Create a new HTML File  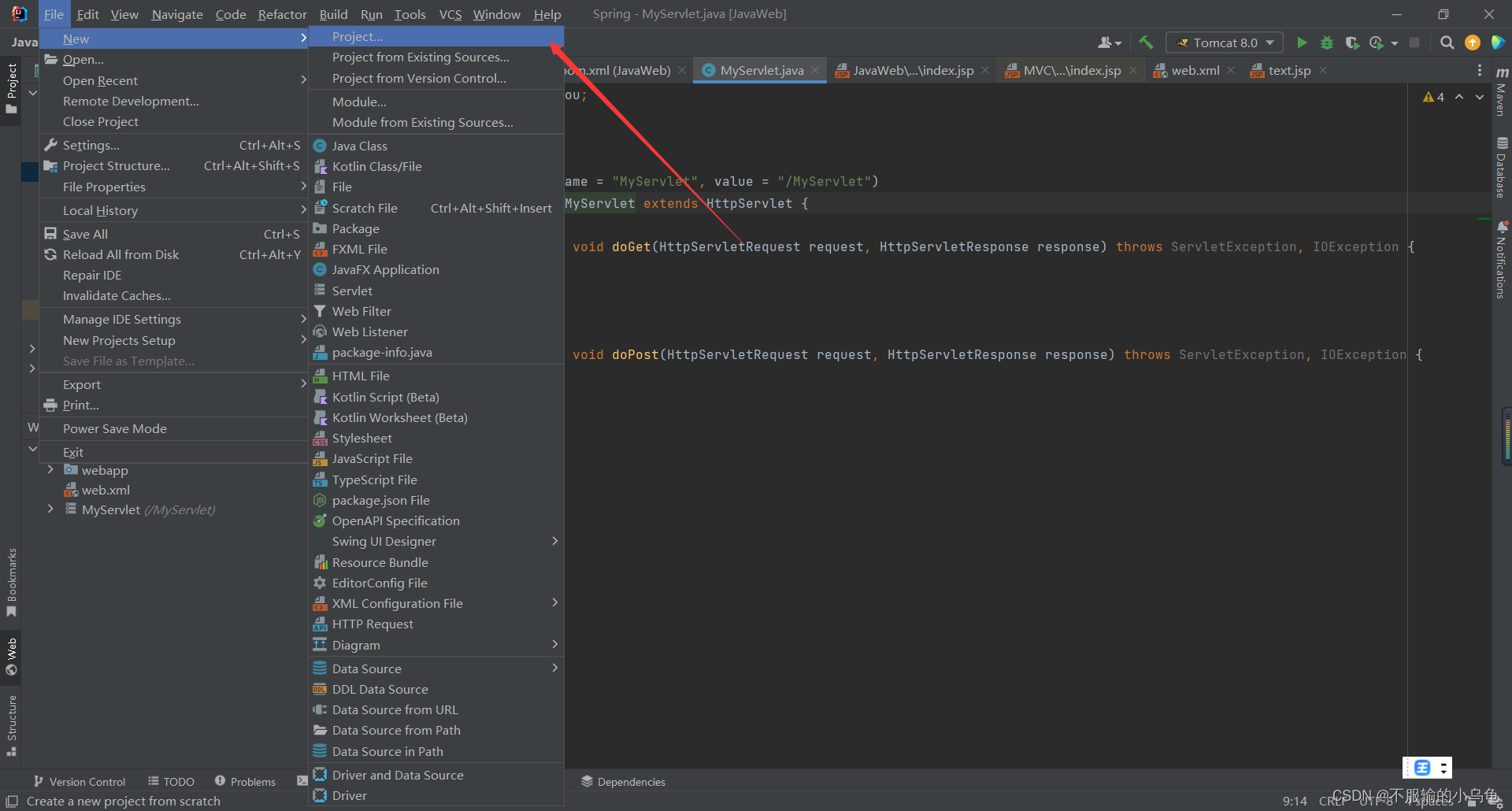click(436, 376)
